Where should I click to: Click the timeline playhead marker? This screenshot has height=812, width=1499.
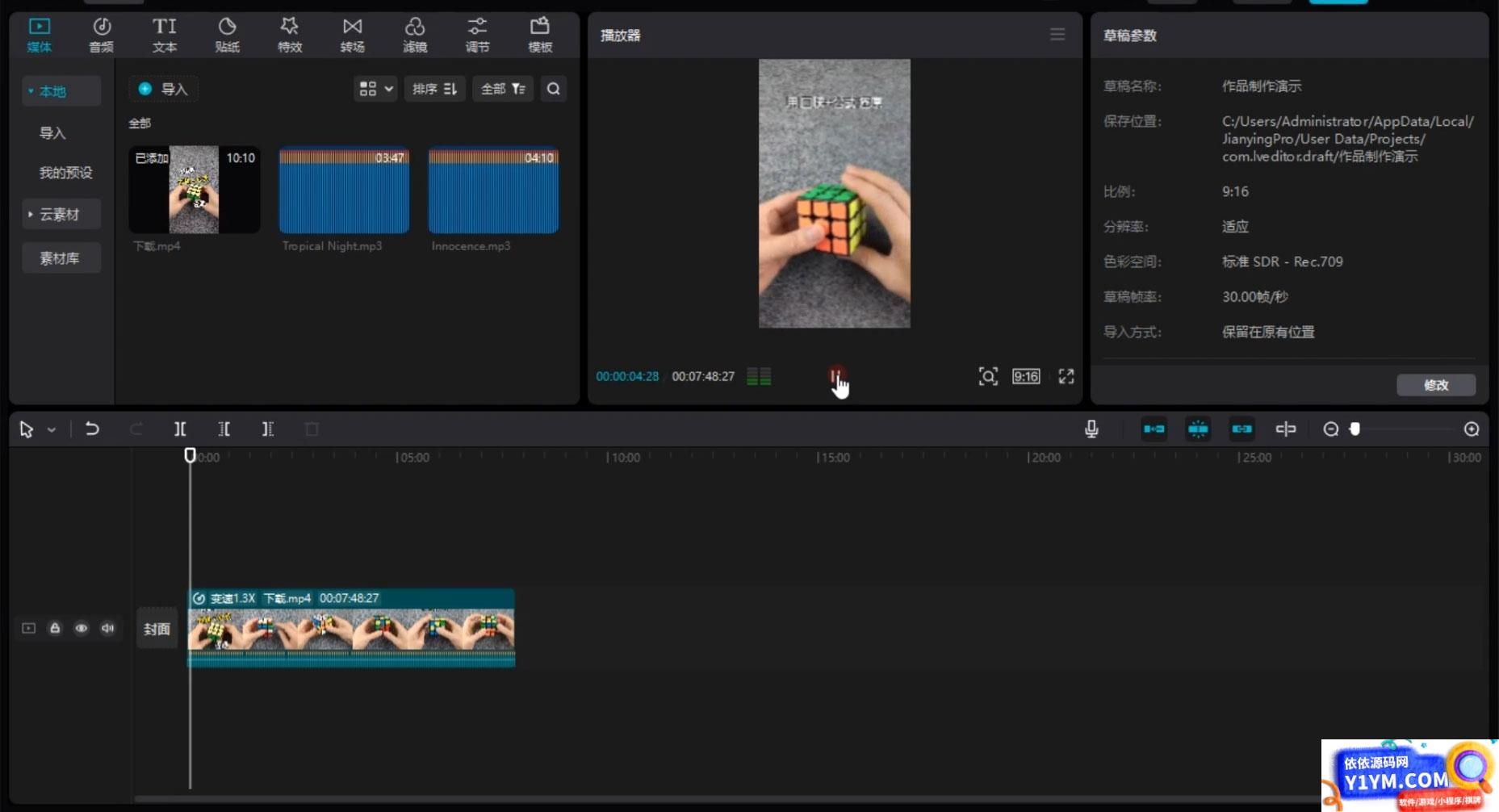(190, 455)
